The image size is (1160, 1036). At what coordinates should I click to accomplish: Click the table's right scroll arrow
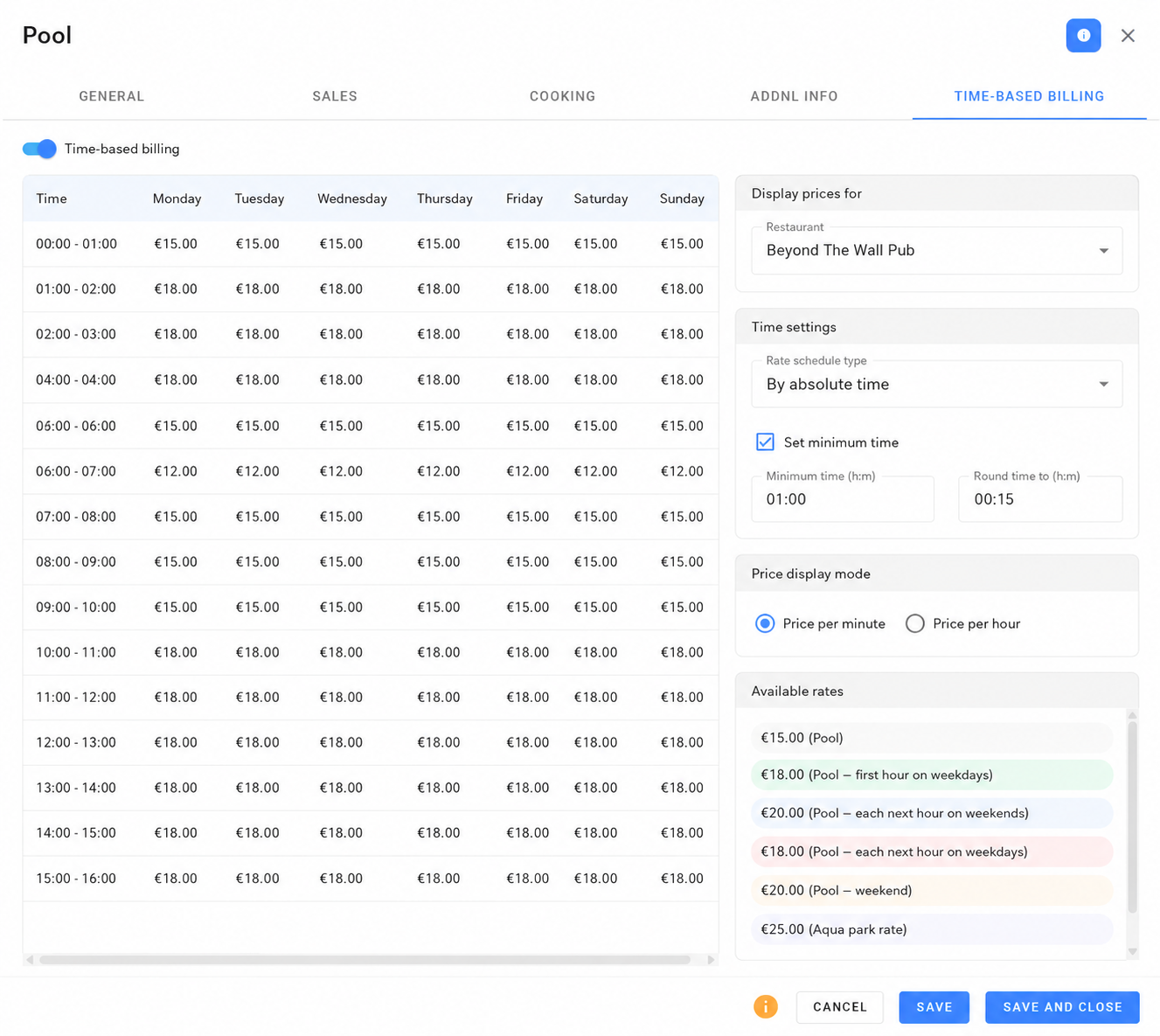point(712,960)
